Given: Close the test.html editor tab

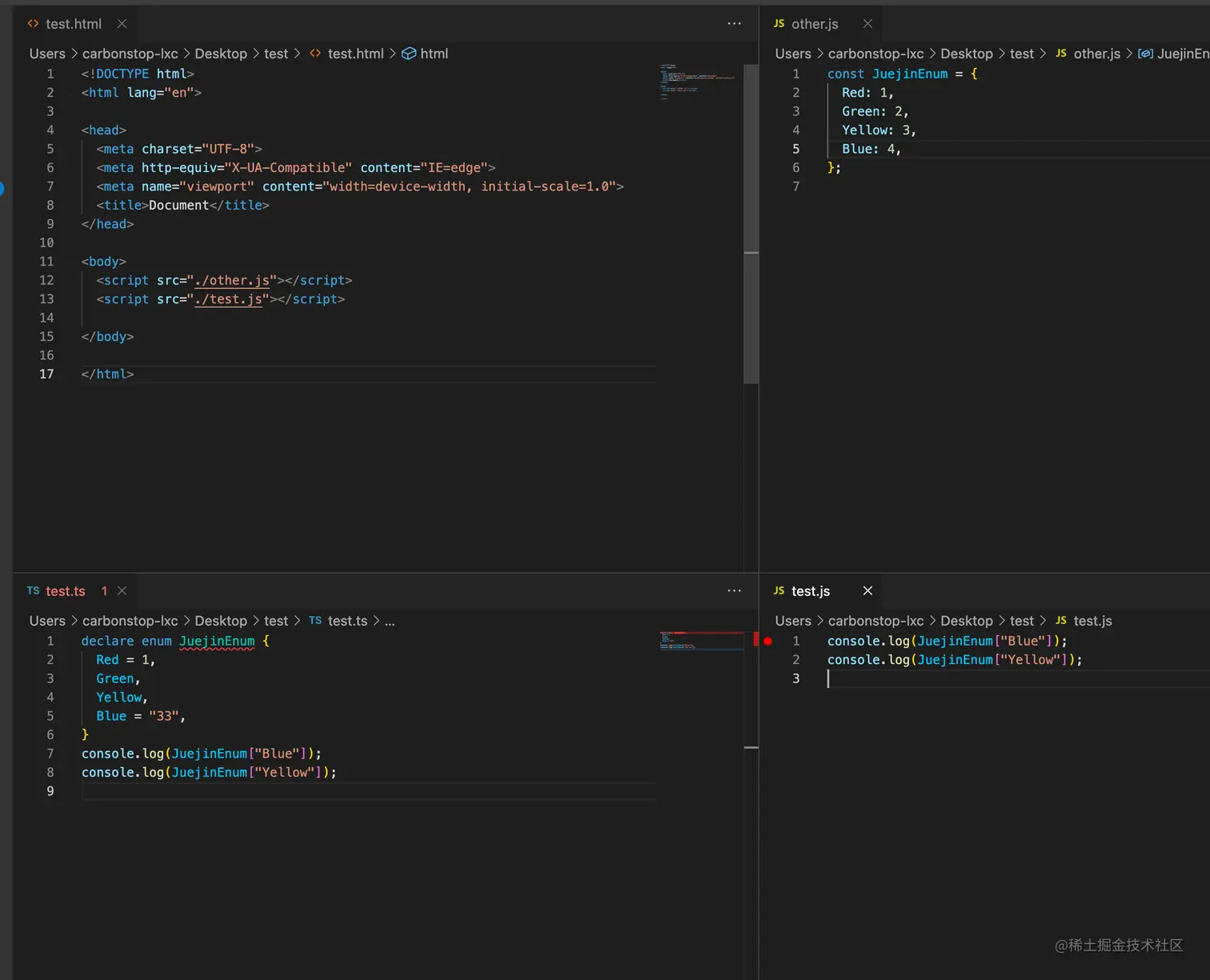Looking at the screenshot, I should click(x=122, y=24).
